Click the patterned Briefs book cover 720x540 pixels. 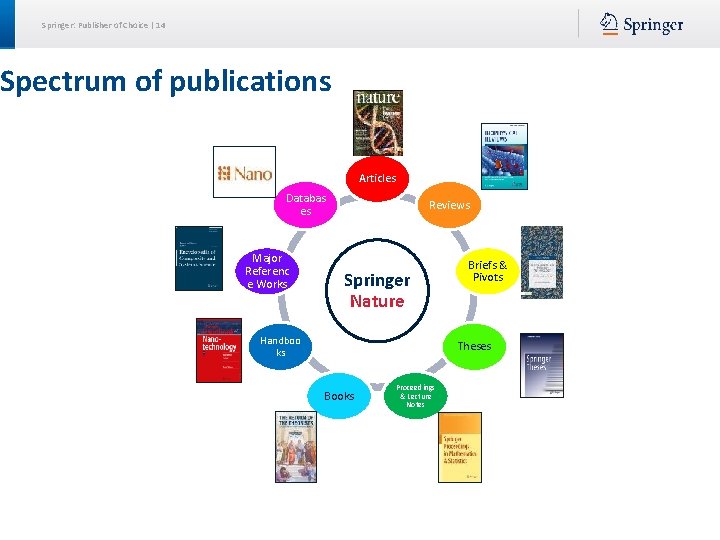(x=542, y=262)
